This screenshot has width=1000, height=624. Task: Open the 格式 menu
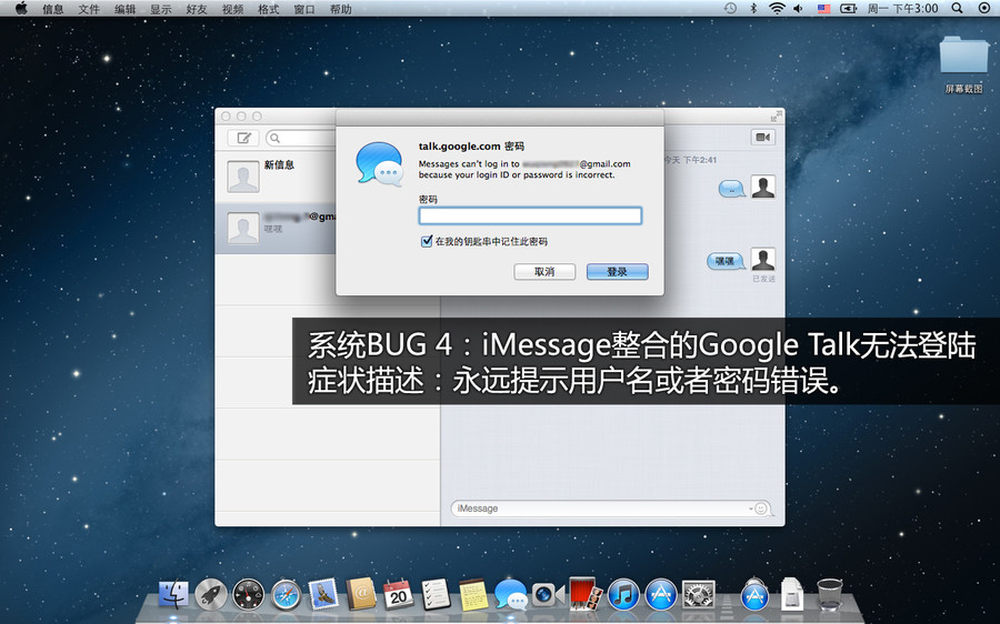pos(268,9)
